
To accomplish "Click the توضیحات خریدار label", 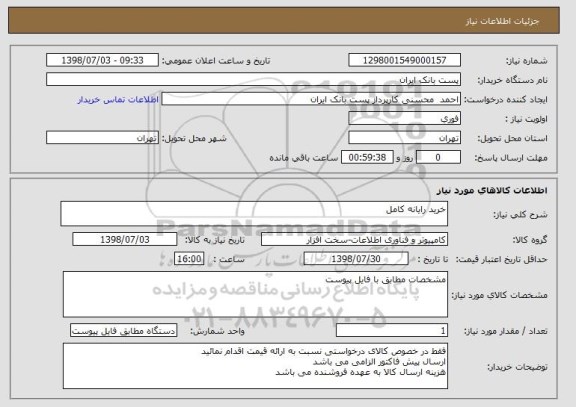I will [x=517, y=367].
